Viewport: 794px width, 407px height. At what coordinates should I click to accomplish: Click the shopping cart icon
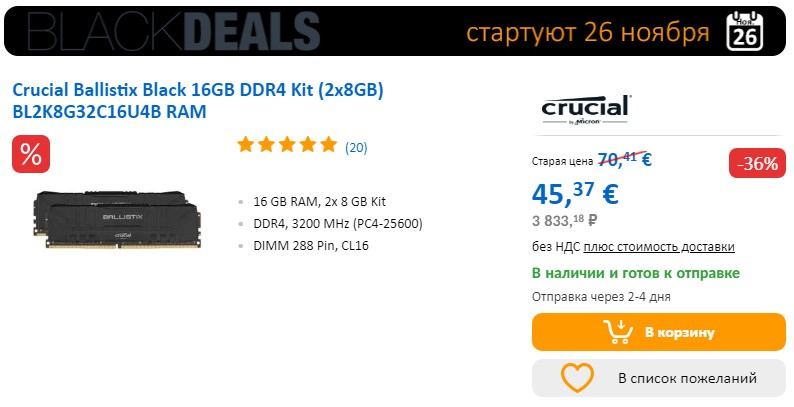(x=618, y=332)
